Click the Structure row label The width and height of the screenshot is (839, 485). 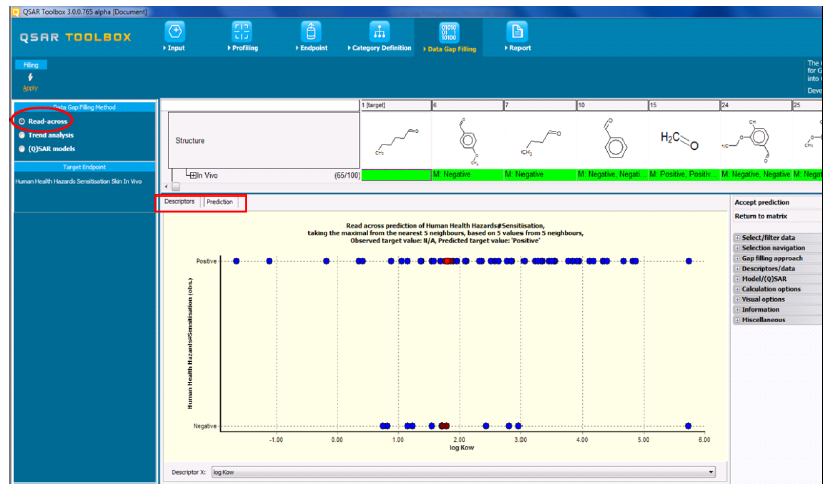(190, 141)
